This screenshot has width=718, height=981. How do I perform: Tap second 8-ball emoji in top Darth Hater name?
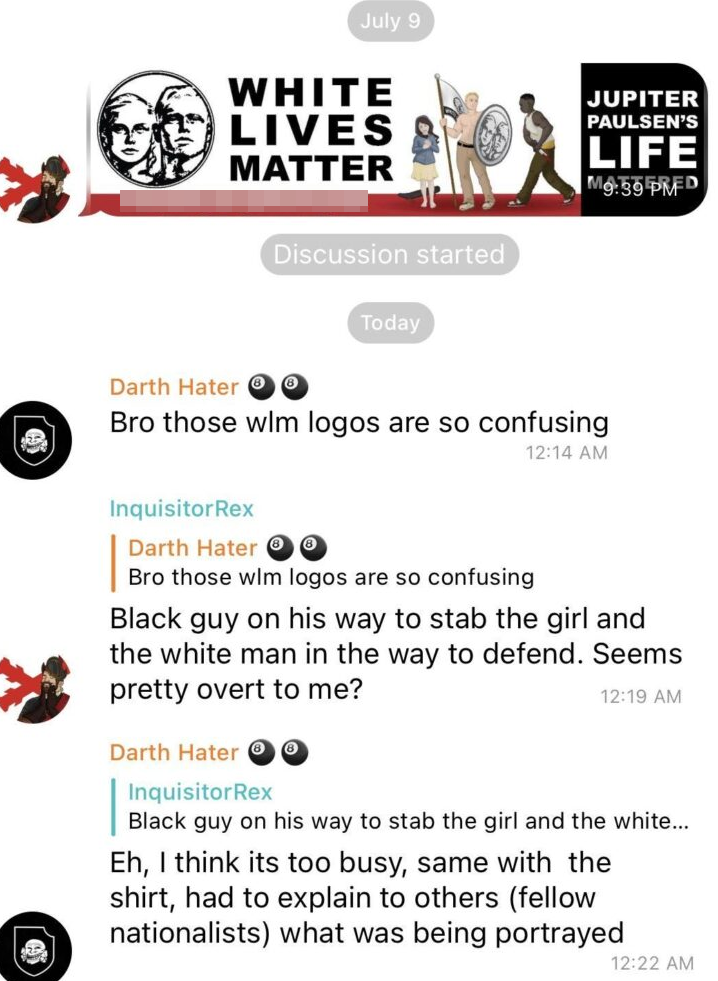pyautogui.click(x=295, y=387)
